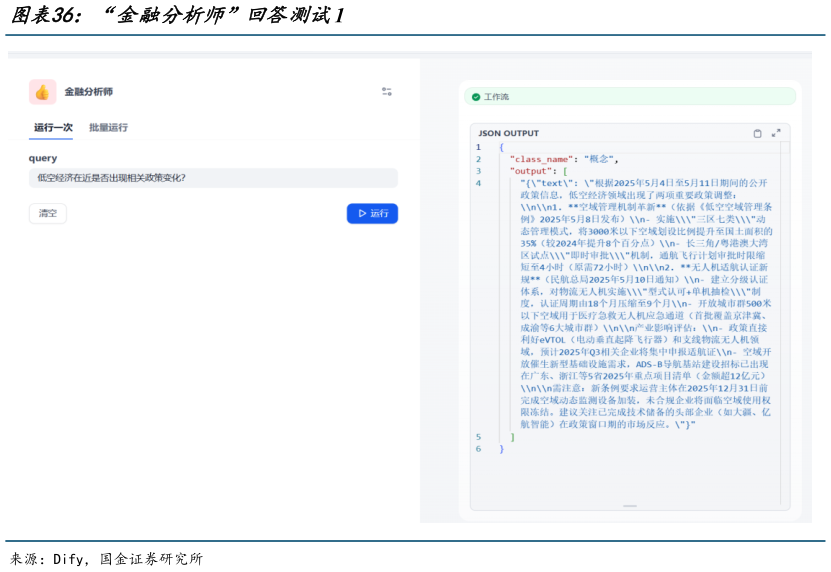Click the 工作流 status bar

pos(630,96)
